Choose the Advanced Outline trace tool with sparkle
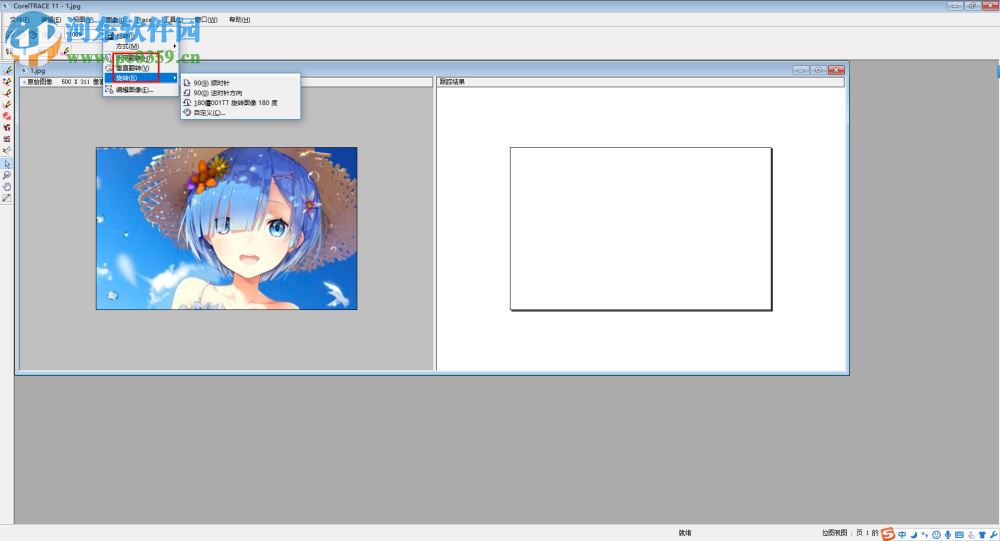 [7, 82]
